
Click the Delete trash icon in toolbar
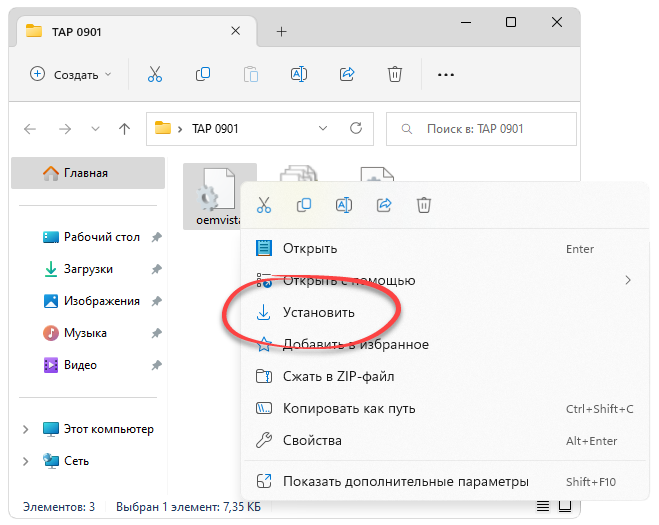coord(395,74)
